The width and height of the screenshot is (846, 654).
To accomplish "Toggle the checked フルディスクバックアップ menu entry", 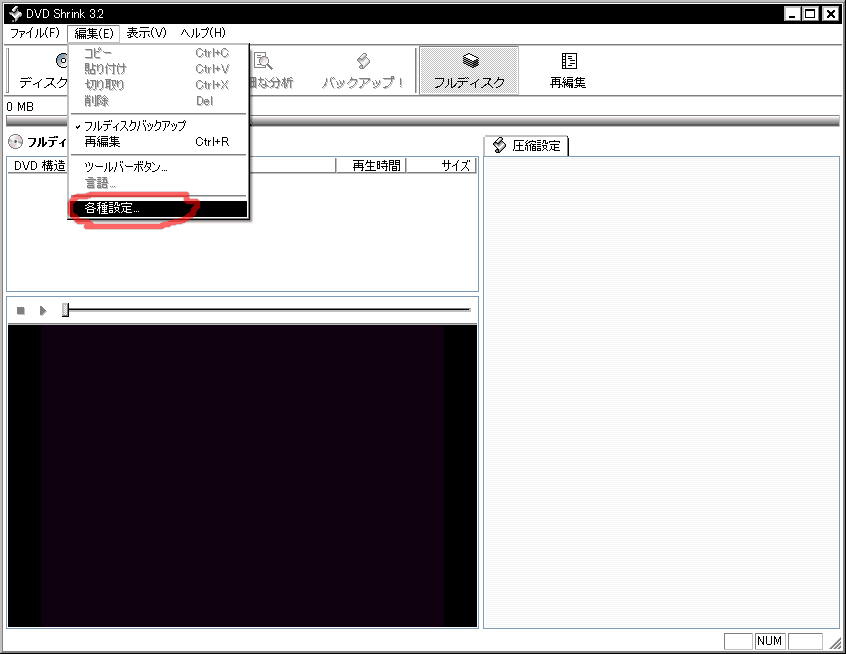I will pyautogui.click(x=159, y=126).
